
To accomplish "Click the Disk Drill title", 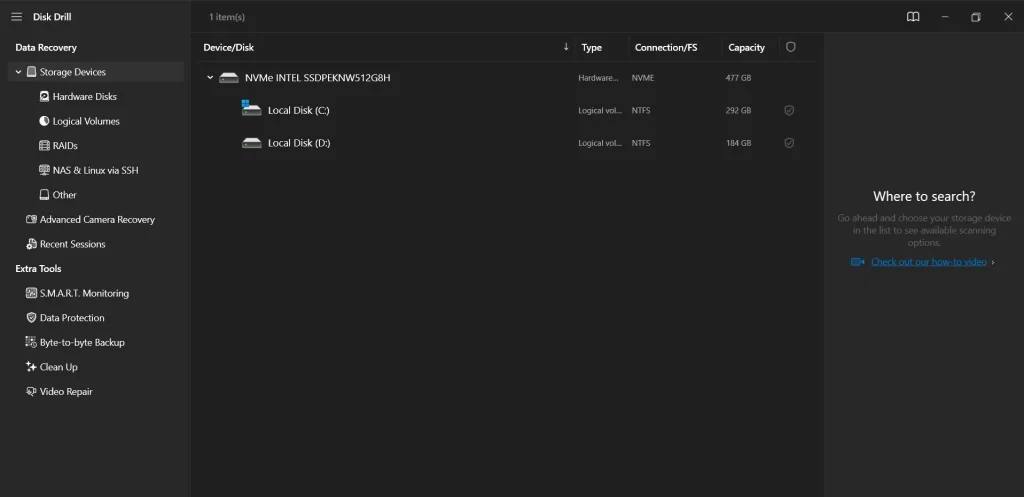I will pos(52,17).
